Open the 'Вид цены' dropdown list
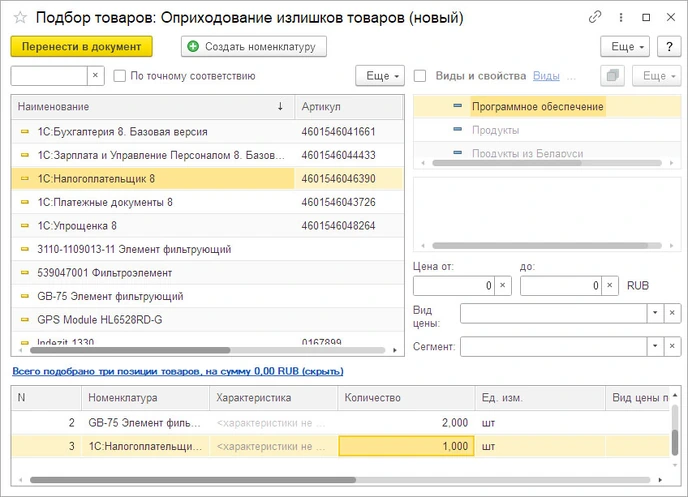Image resolution: width=688 pixels, height=497 pixels. pyautogui.click(x=655, y=313)
